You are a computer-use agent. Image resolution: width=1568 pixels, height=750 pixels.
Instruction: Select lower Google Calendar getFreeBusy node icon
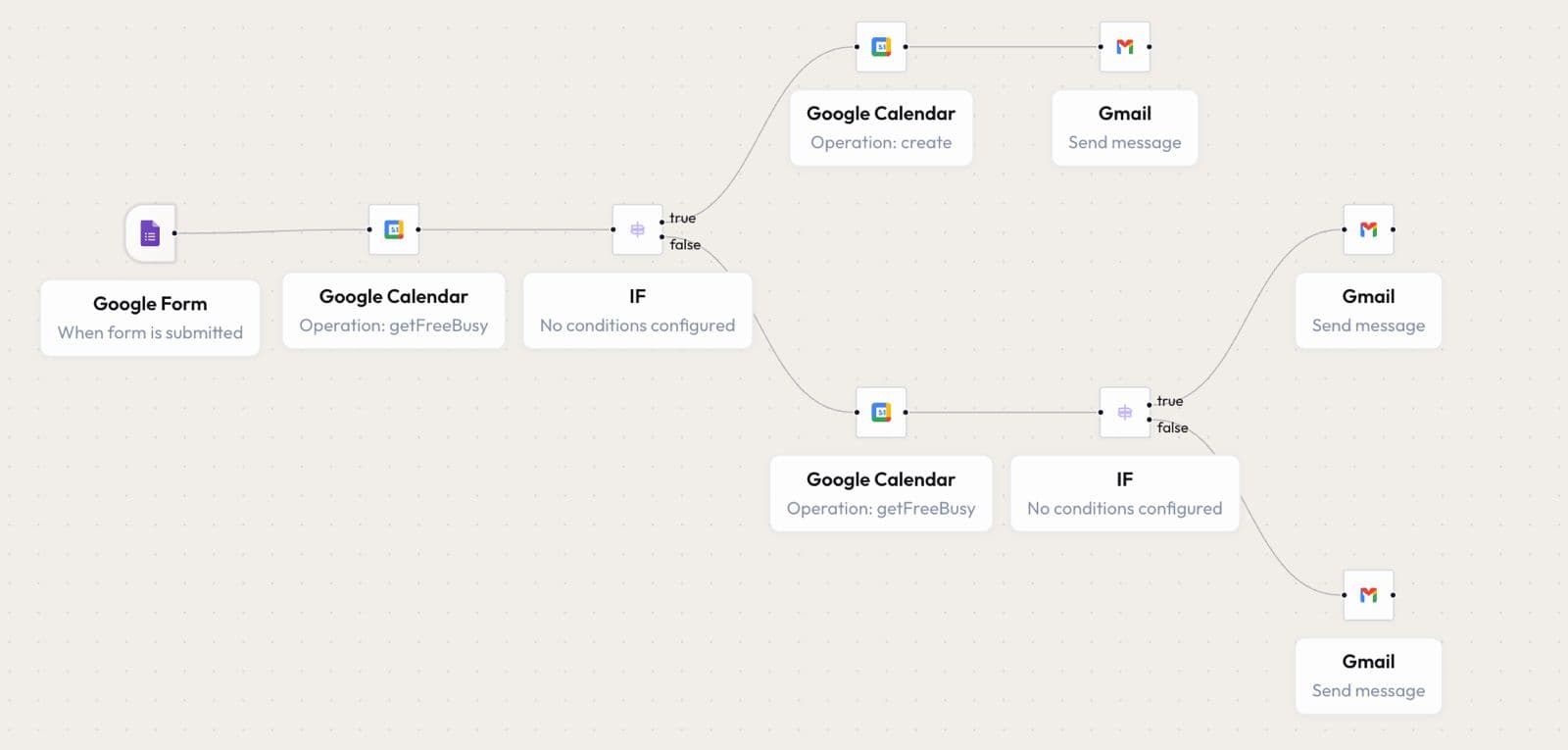881,412
